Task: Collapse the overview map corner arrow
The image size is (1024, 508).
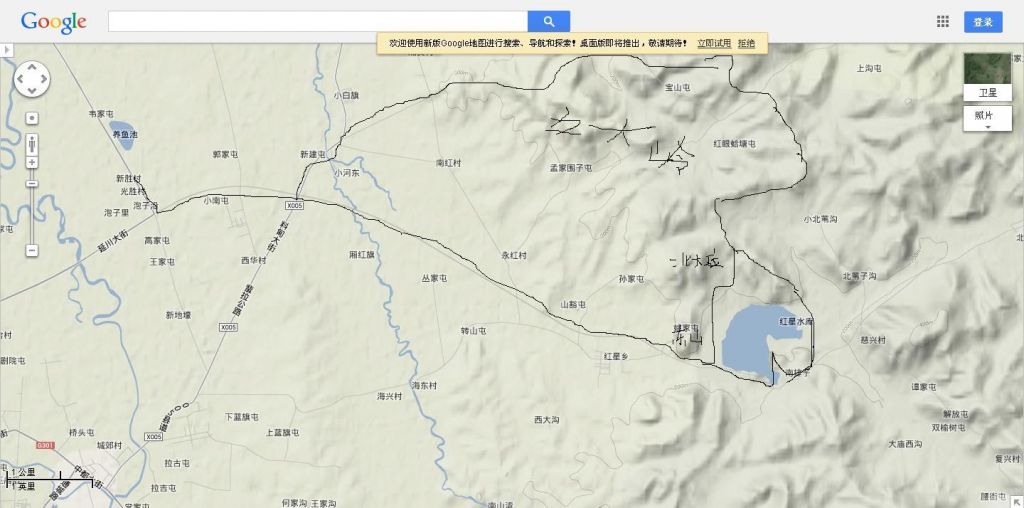Action: [x=1017, y=501]
